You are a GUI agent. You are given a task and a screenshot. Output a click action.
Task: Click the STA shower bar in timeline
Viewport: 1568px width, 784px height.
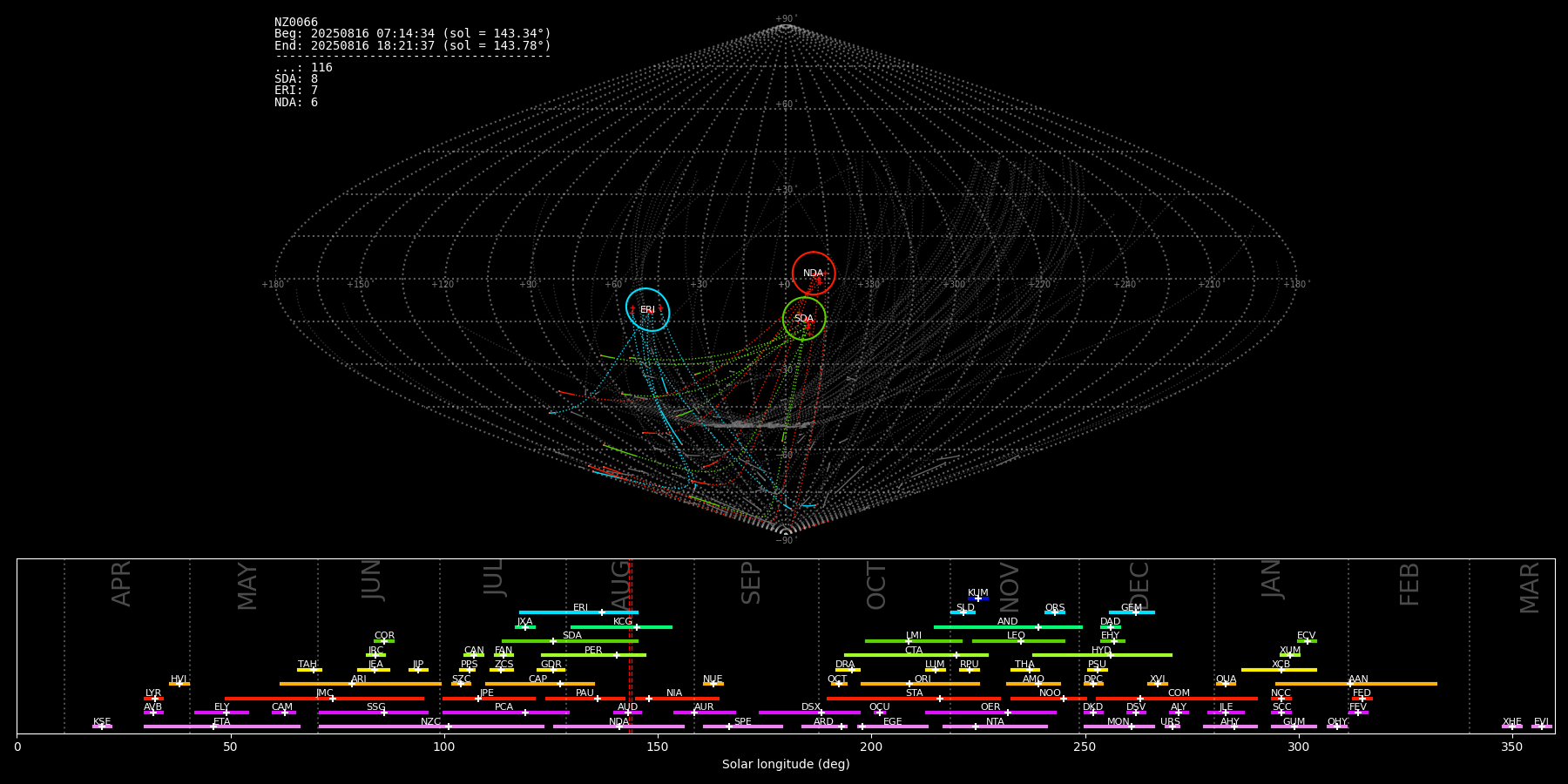click(x=914, y=699)
